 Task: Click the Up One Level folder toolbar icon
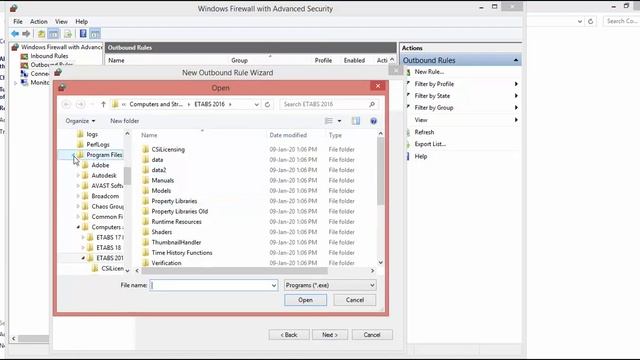tap(41, 33)
